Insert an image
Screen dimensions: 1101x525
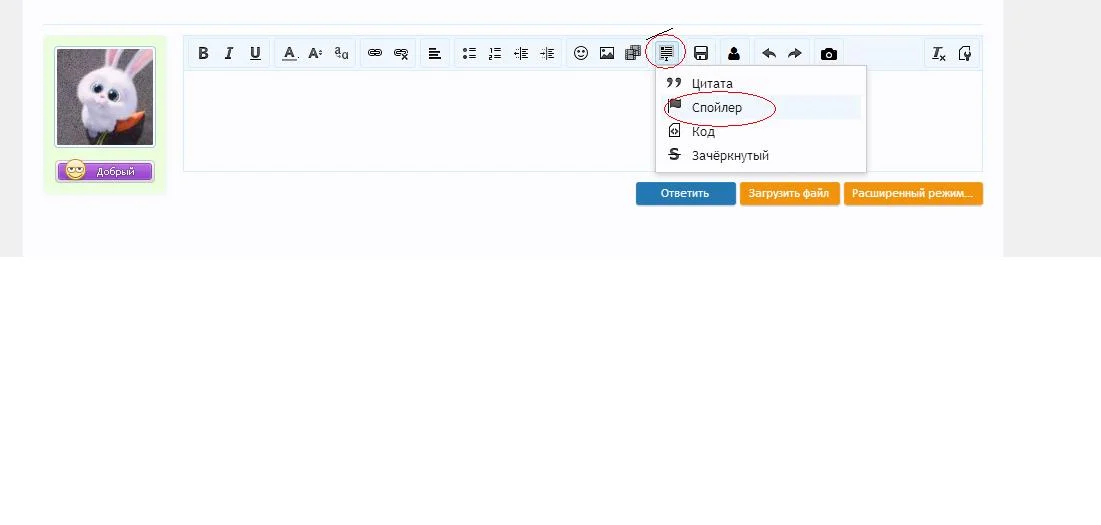coord(607,53)
